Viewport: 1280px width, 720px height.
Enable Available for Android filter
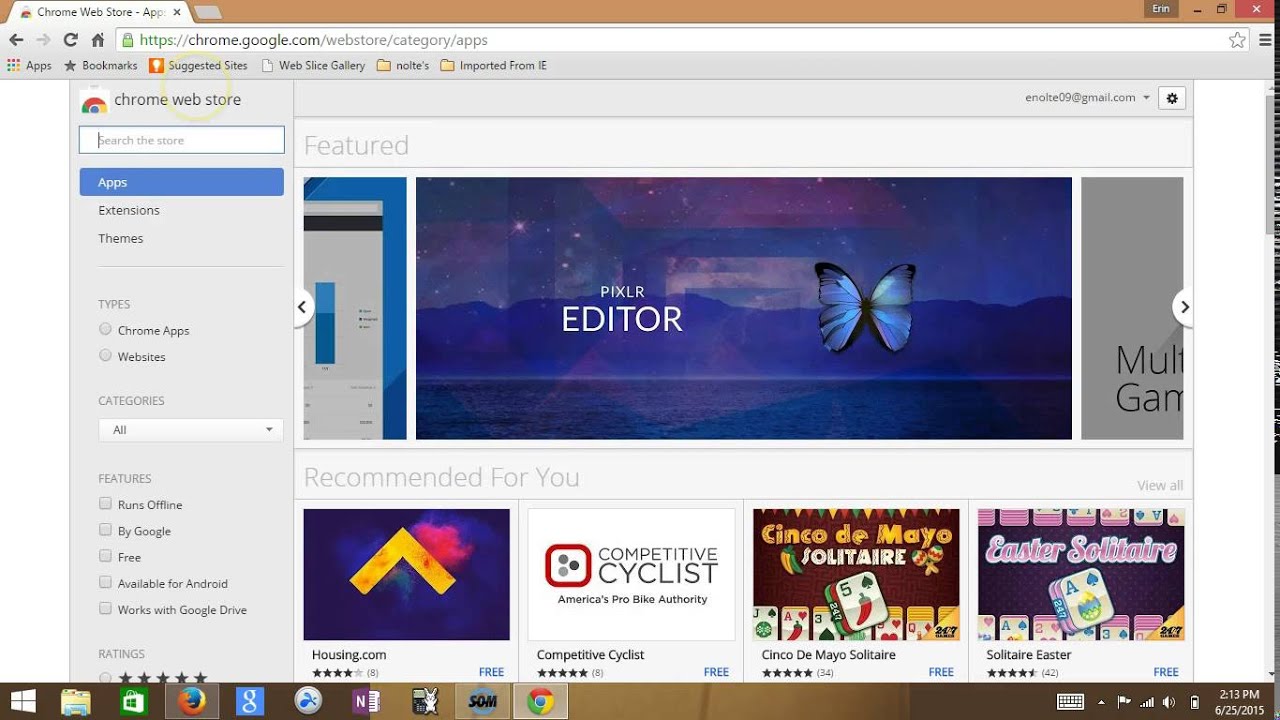tap(105, 582)
